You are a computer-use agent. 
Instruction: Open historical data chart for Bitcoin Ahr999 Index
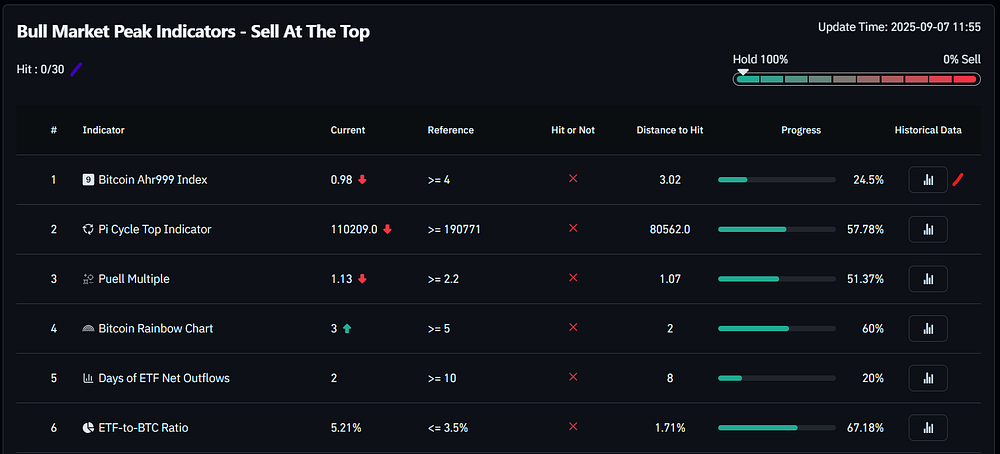928,180
